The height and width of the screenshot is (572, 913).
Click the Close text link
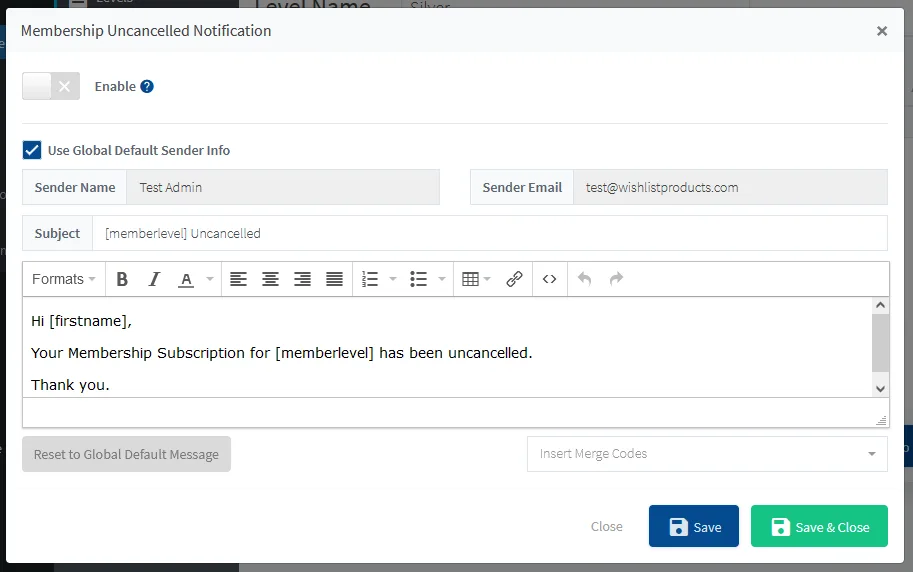607,527
